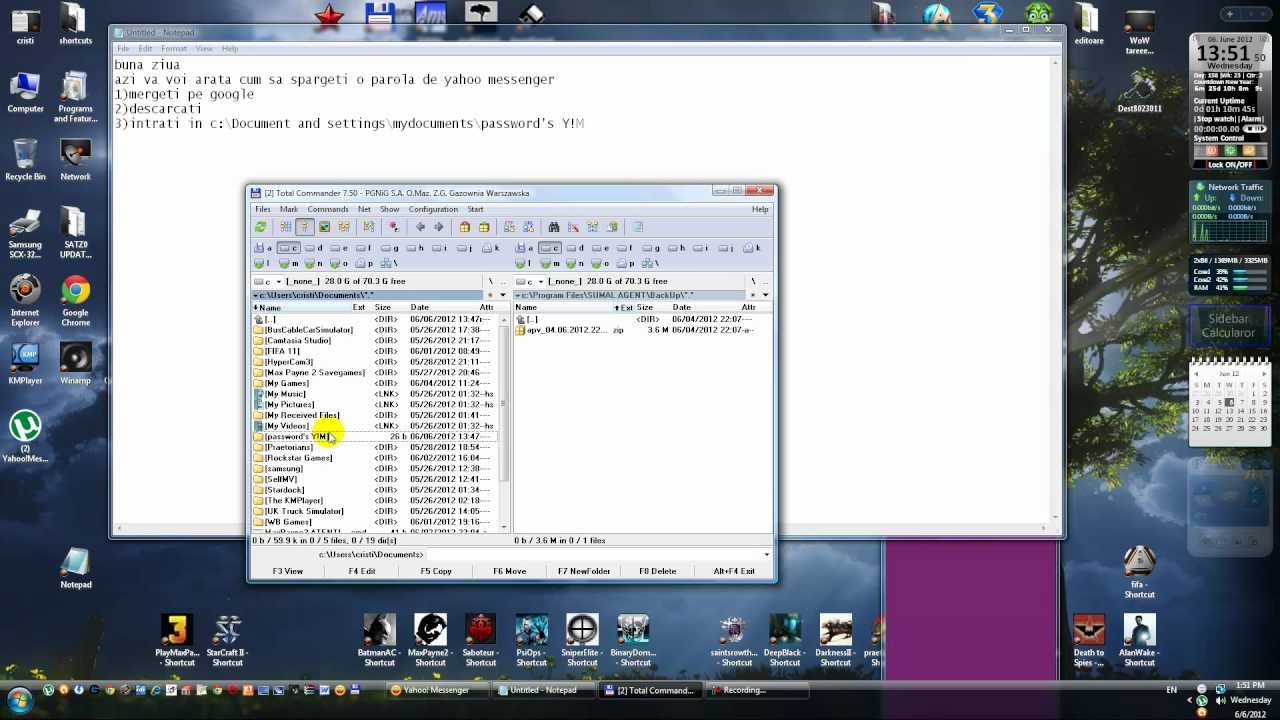The image size is (1280, 720).
Task: Open Recycle Bin desktop icon
Action: [25, 159]
